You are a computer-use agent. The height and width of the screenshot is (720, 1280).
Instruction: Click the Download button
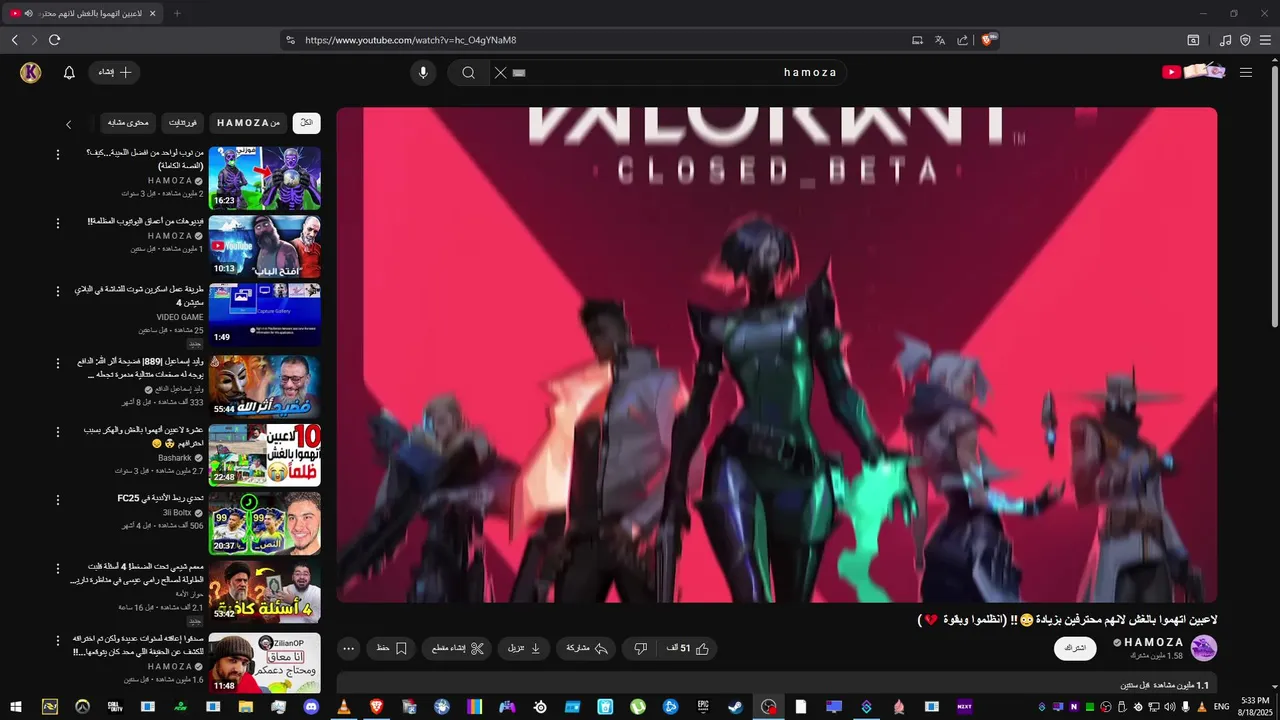(524, 648)
